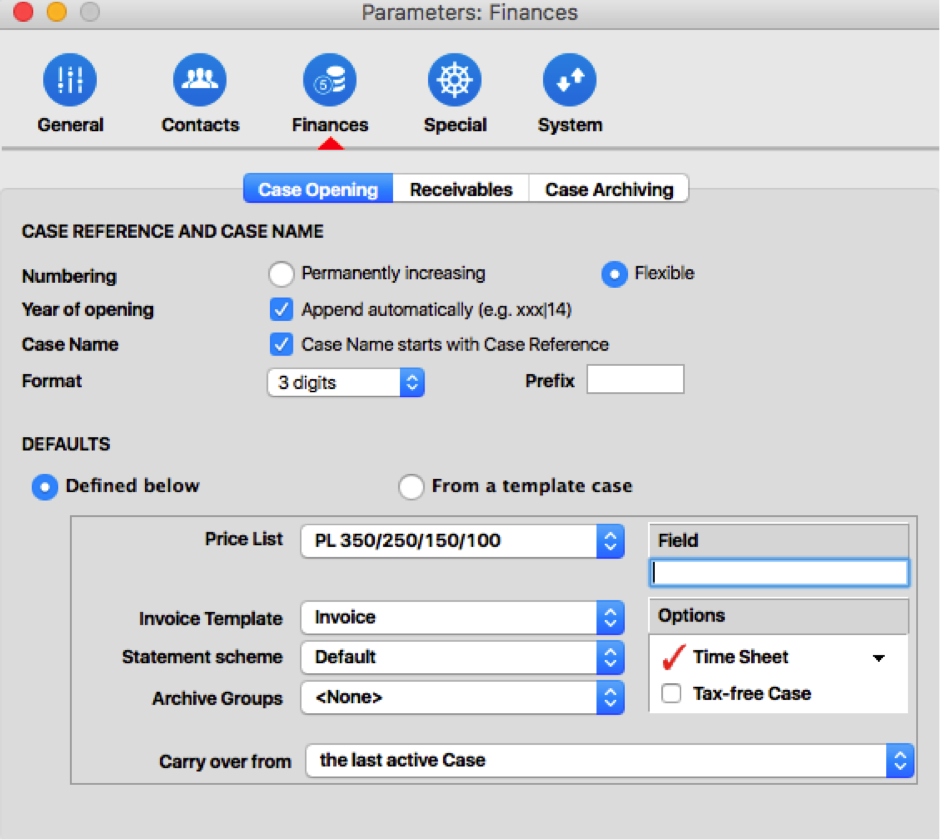Click inside the Prefix input field
The width and height of the screenshot is (940, 840).
(x=635, y=379)
